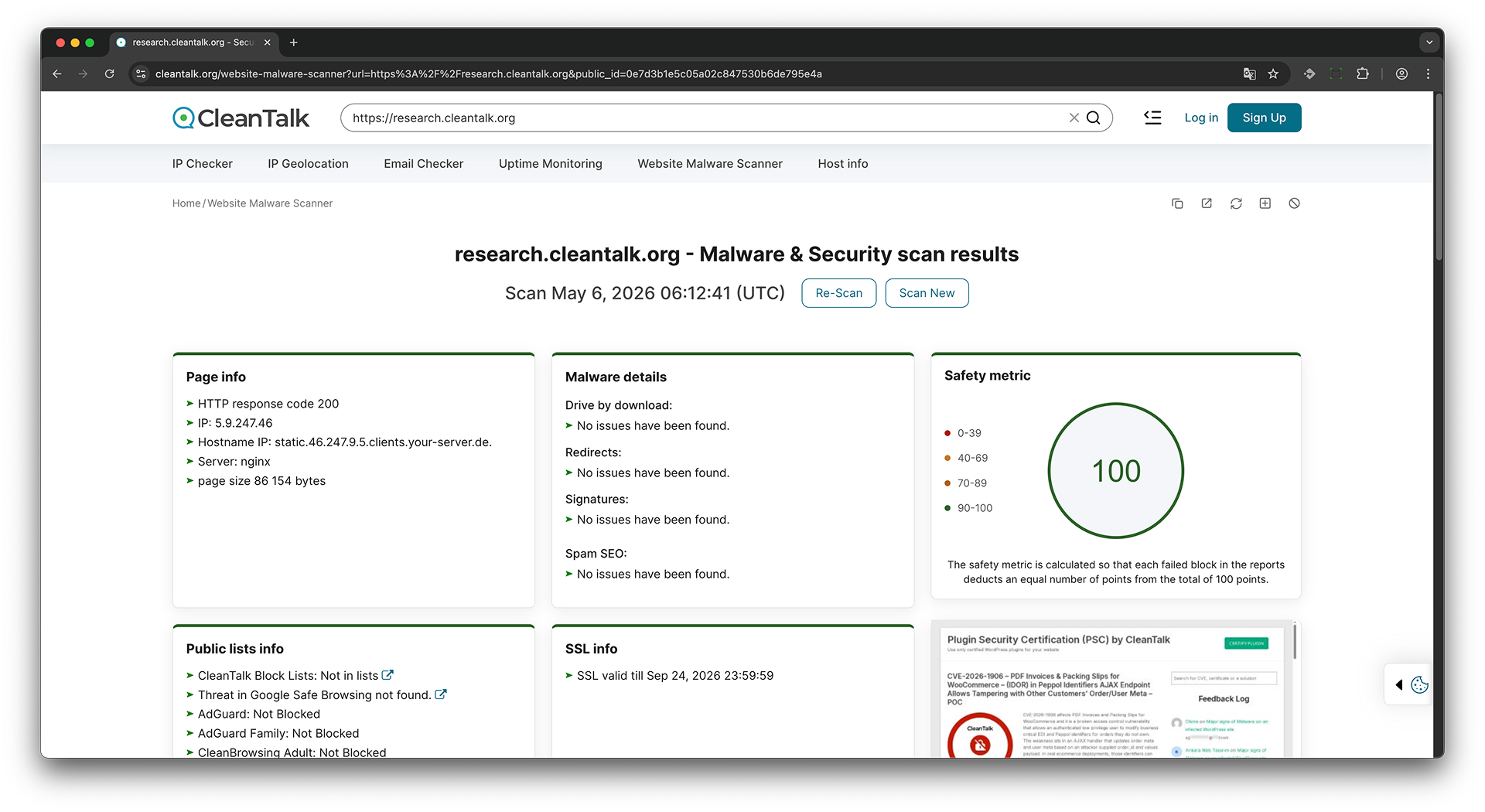Click the add plus square icon

point(1265,203)
